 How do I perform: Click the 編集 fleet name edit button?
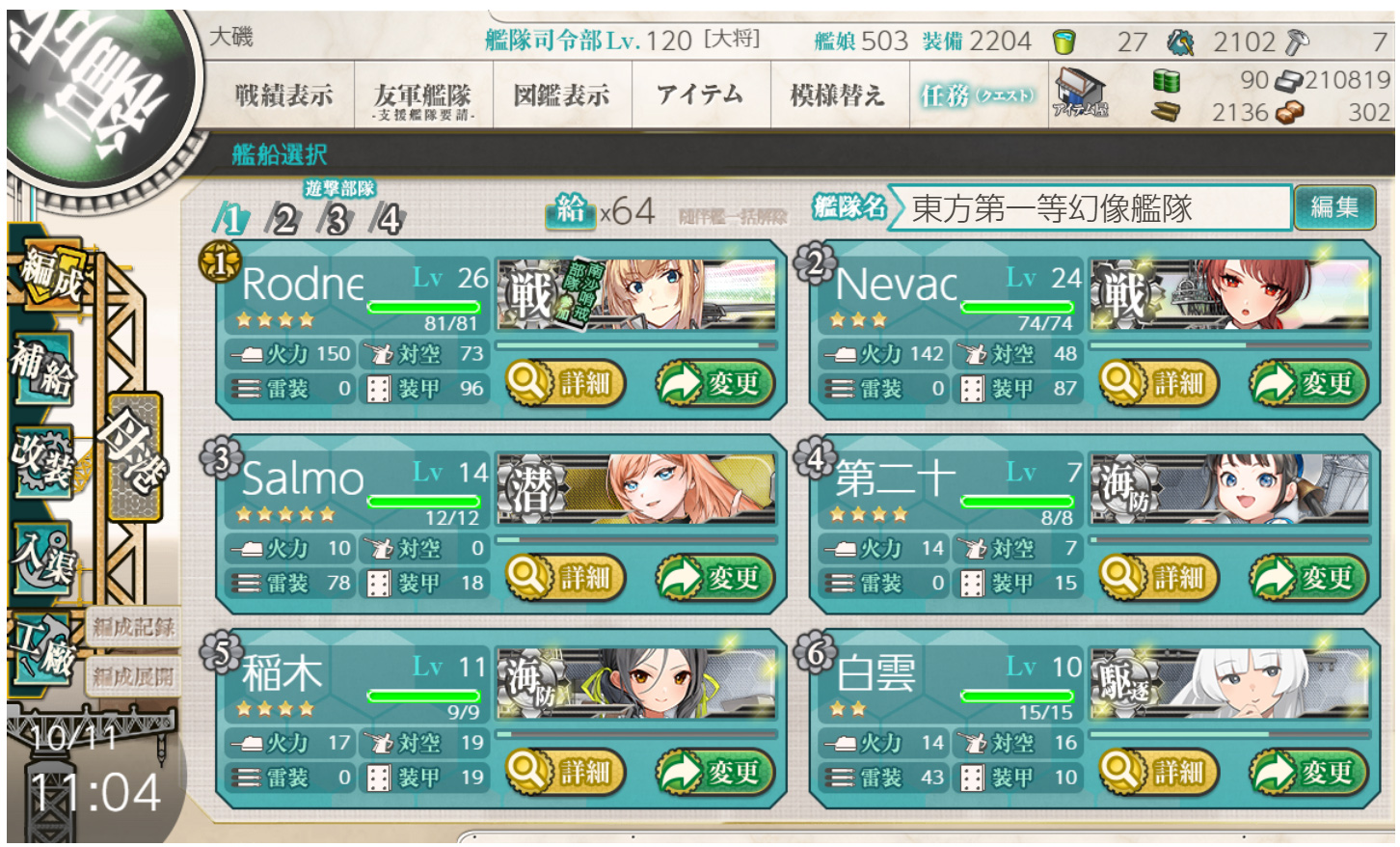[x=1335, y=207]
